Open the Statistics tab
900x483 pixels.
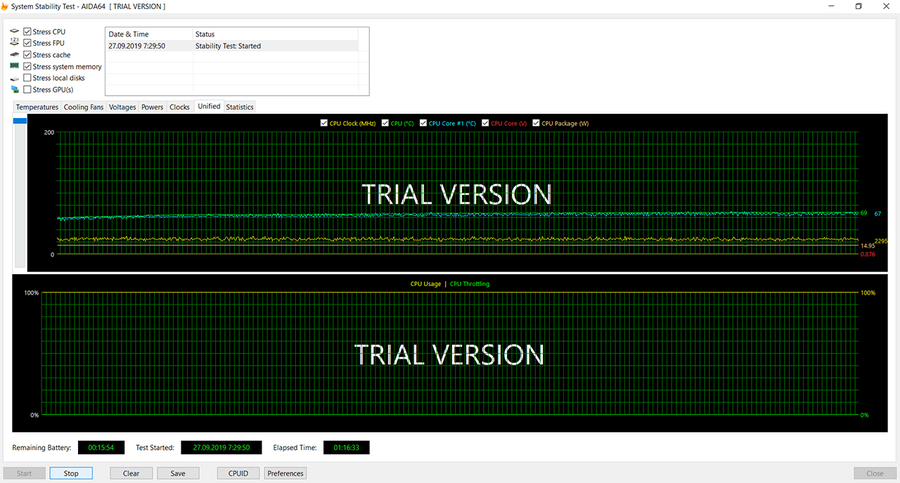[x=239, y=107]
